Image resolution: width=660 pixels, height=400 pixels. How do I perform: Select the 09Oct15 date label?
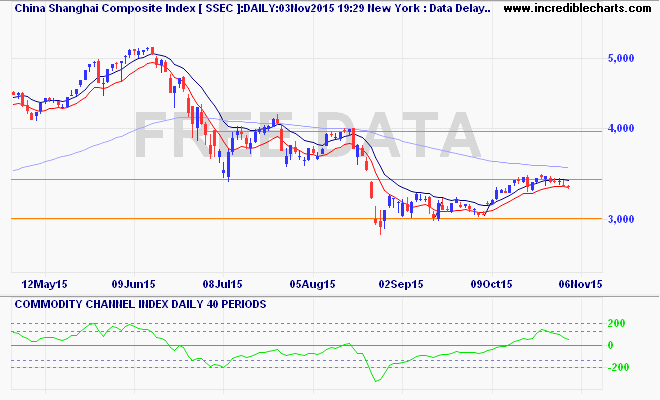491,284
